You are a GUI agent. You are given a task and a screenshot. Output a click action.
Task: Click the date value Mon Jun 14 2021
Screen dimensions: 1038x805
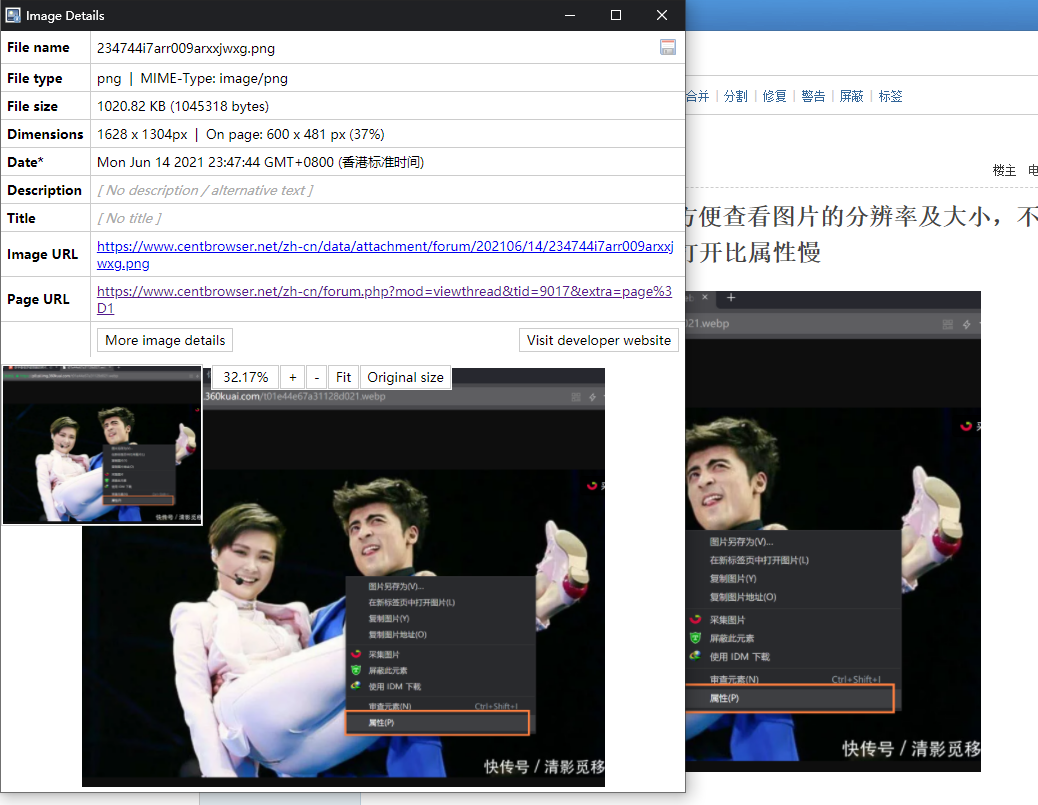coord(260,162)
